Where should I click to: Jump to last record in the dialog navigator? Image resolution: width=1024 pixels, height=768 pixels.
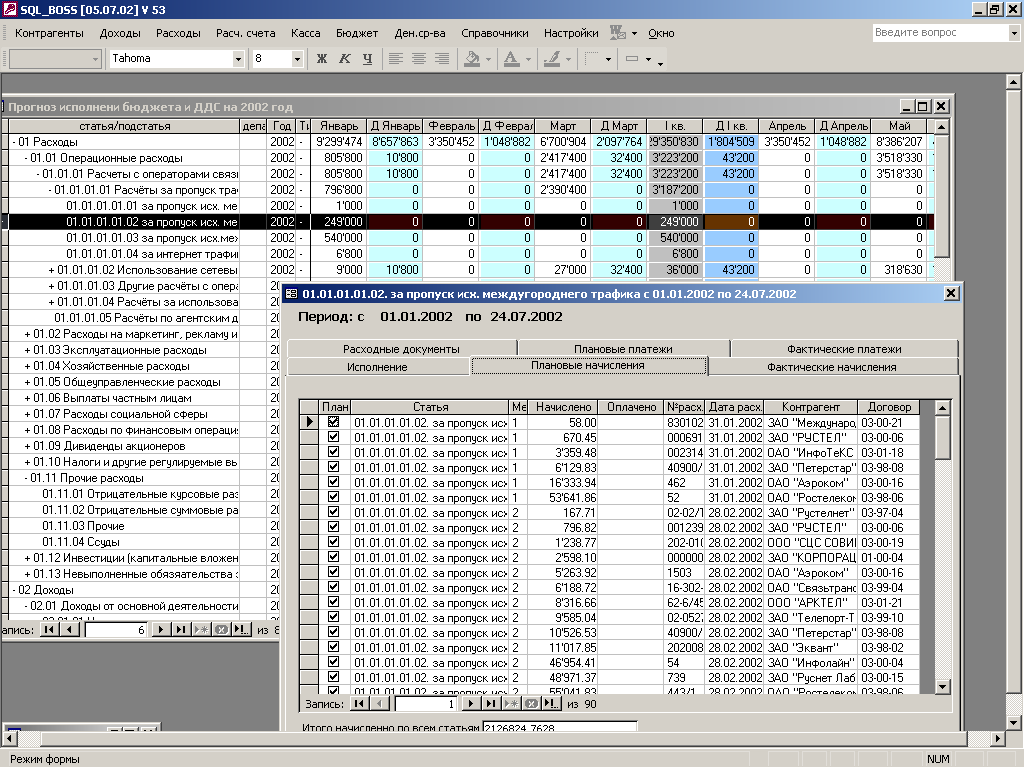(489, 704)
